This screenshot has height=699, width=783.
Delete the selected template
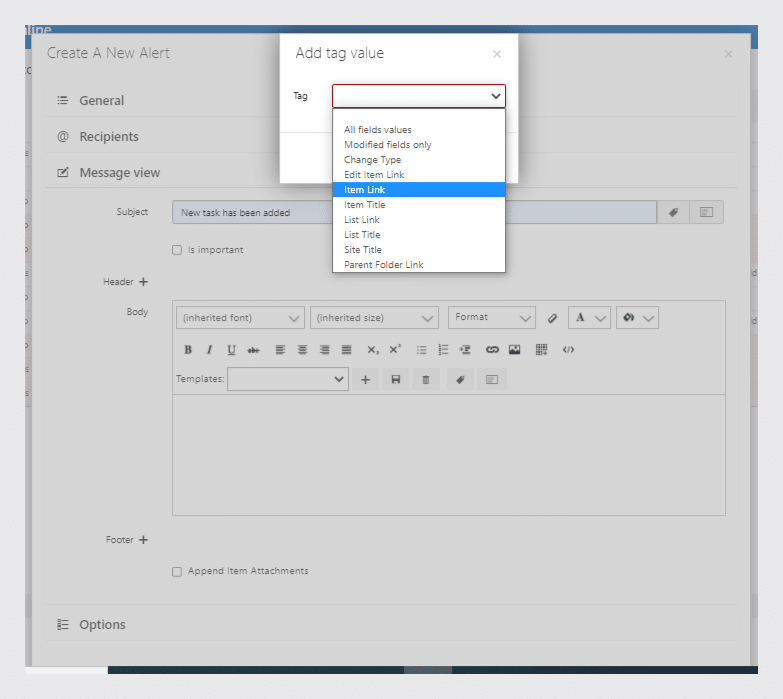426,379
